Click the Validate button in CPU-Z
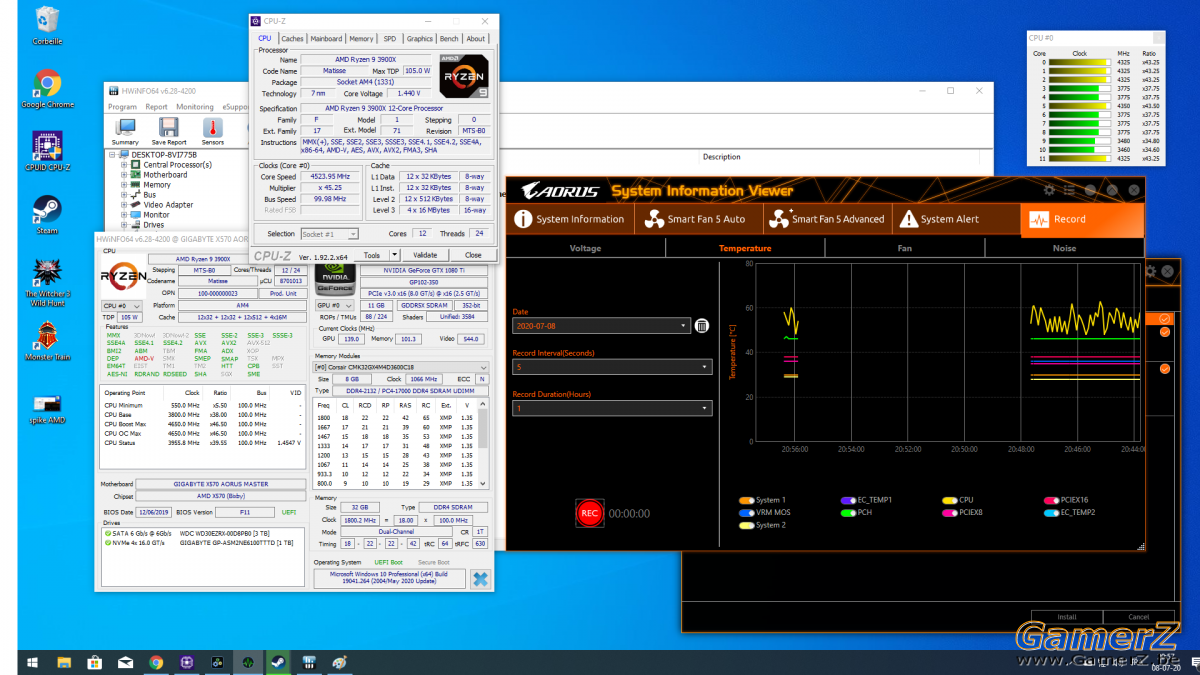Viewport: 1200px width, 675px height. [x=425, y=255]
